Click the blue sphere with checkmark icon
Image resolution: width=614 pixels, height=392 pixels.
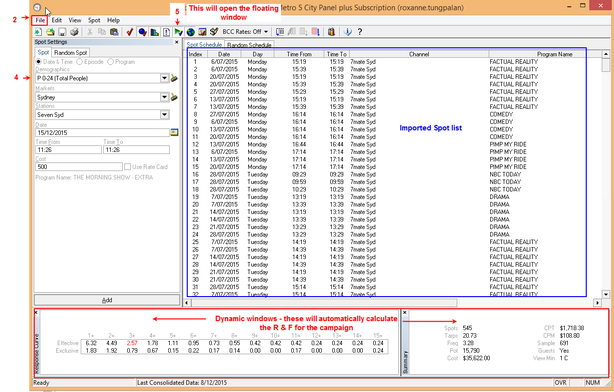143,32
